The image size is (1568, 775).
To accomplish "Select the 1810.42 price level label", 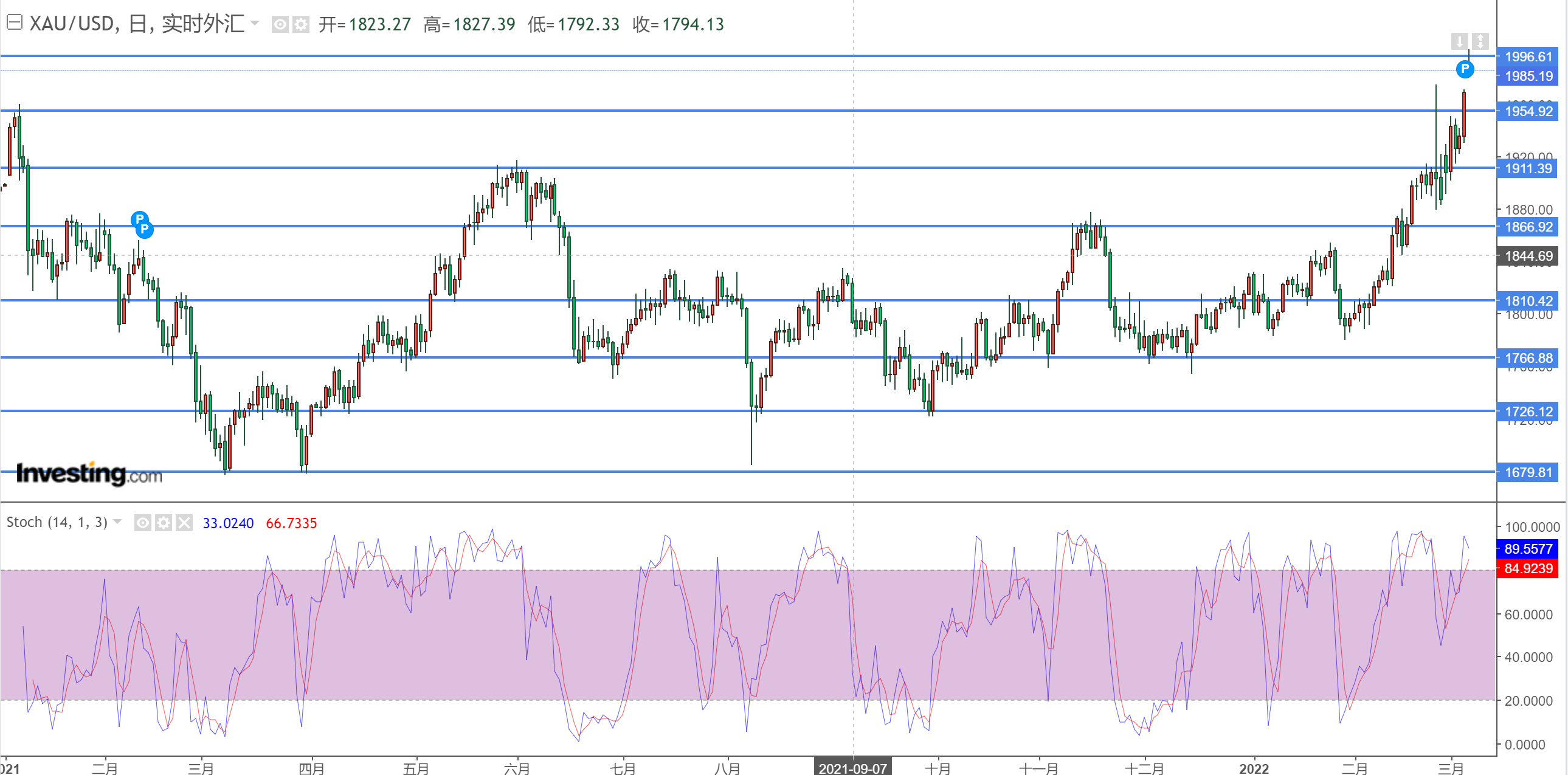I will tap(1527, 301).
